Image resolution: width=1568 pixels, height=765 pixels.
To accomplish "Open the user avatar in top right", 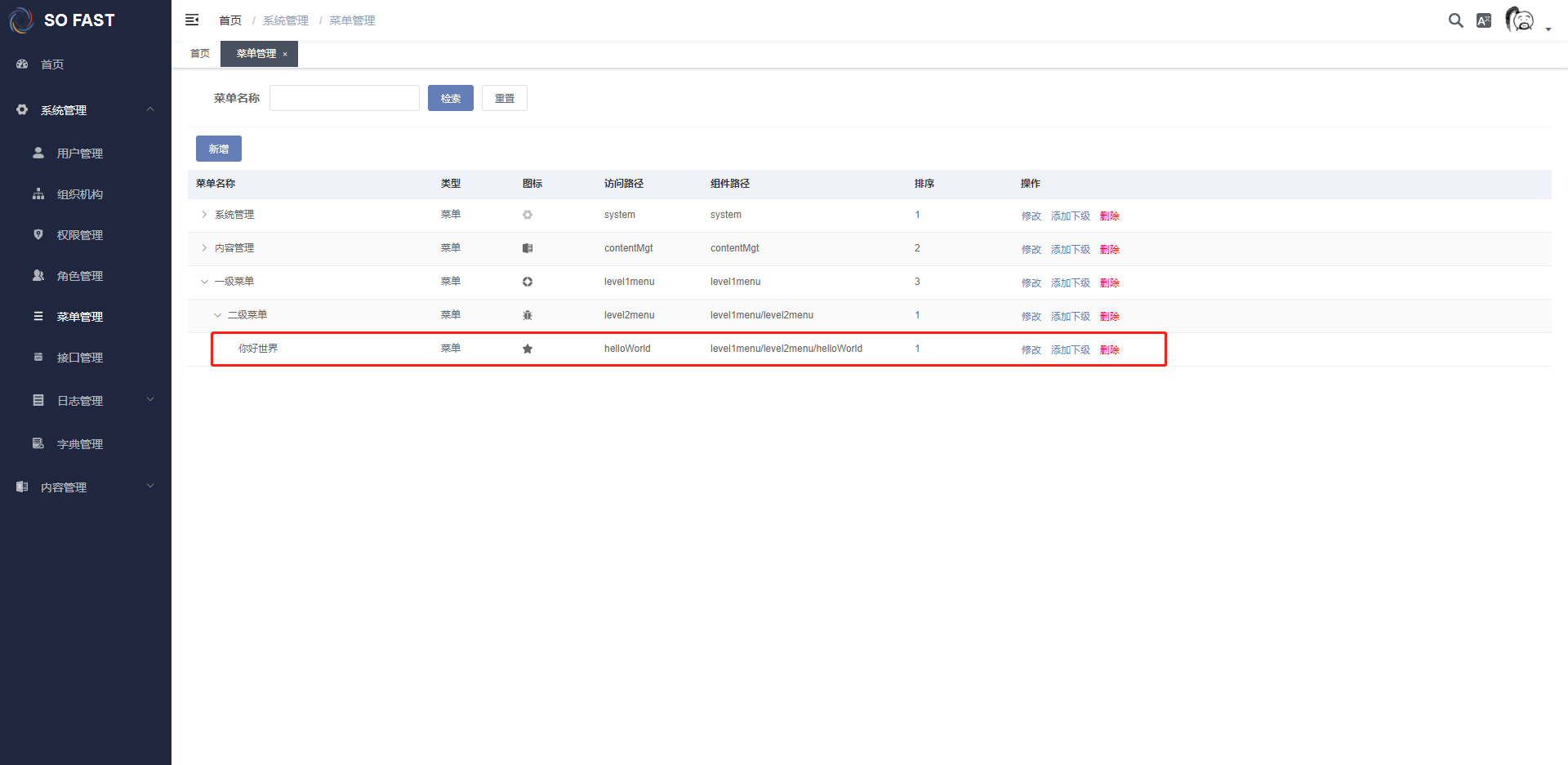I will coord(1520,20).
